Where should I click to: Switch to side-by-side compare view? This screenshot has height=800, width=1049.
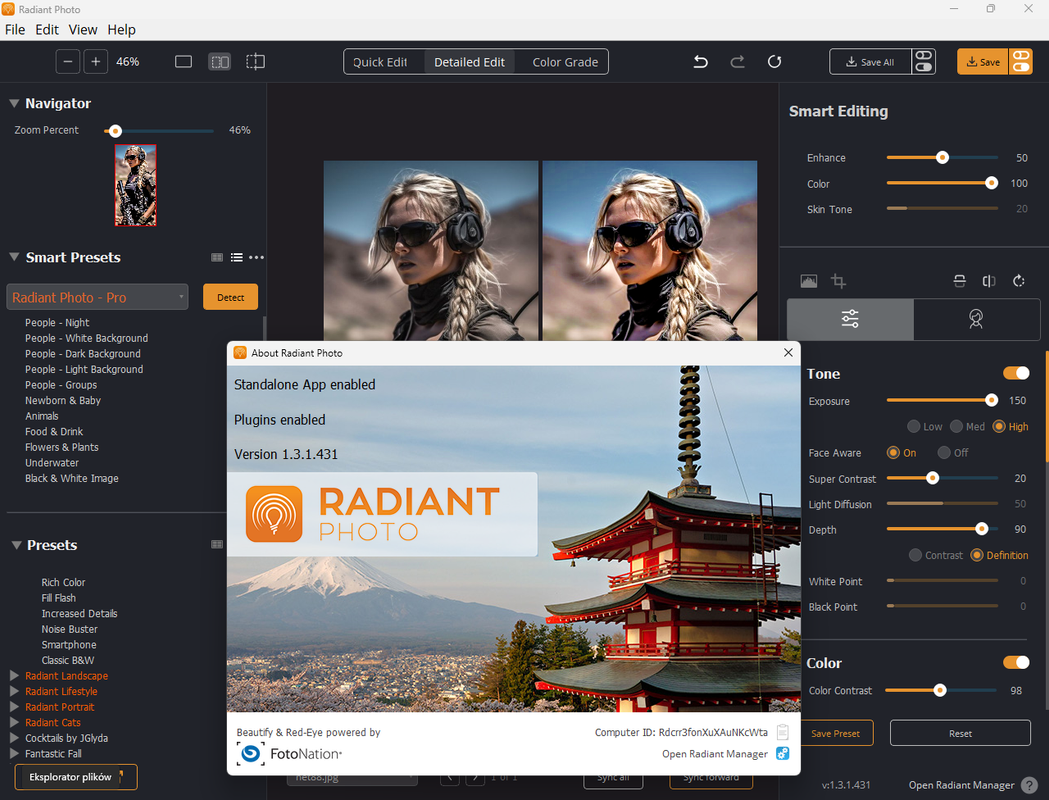(219, 62)
